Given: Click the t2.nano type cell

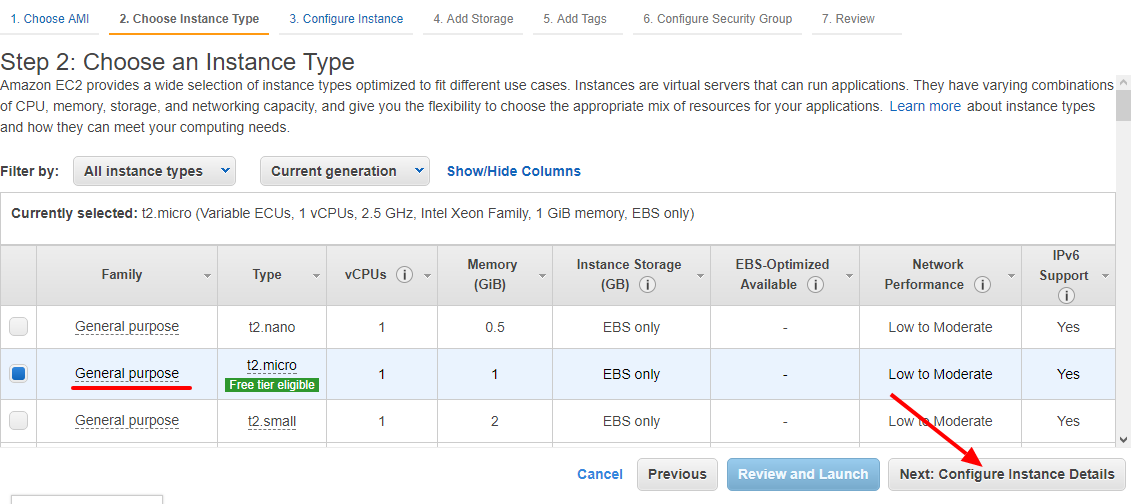Looking at the screenshot, I should pos(272,327).
